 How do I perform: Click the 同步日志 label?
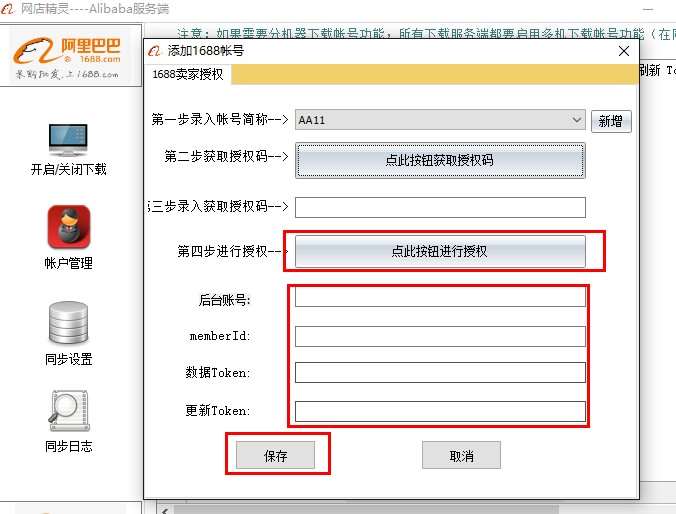(69, 446)
